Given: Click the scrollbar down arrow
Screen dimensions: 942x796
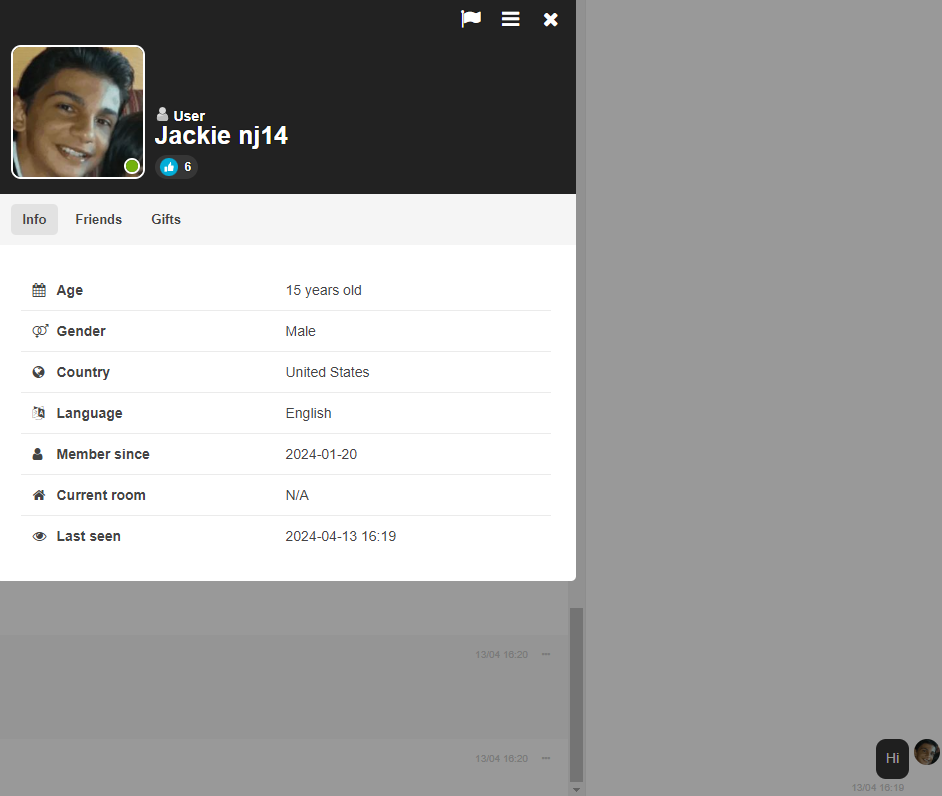Looking at the screenshot, I should [x=576, y=789].
